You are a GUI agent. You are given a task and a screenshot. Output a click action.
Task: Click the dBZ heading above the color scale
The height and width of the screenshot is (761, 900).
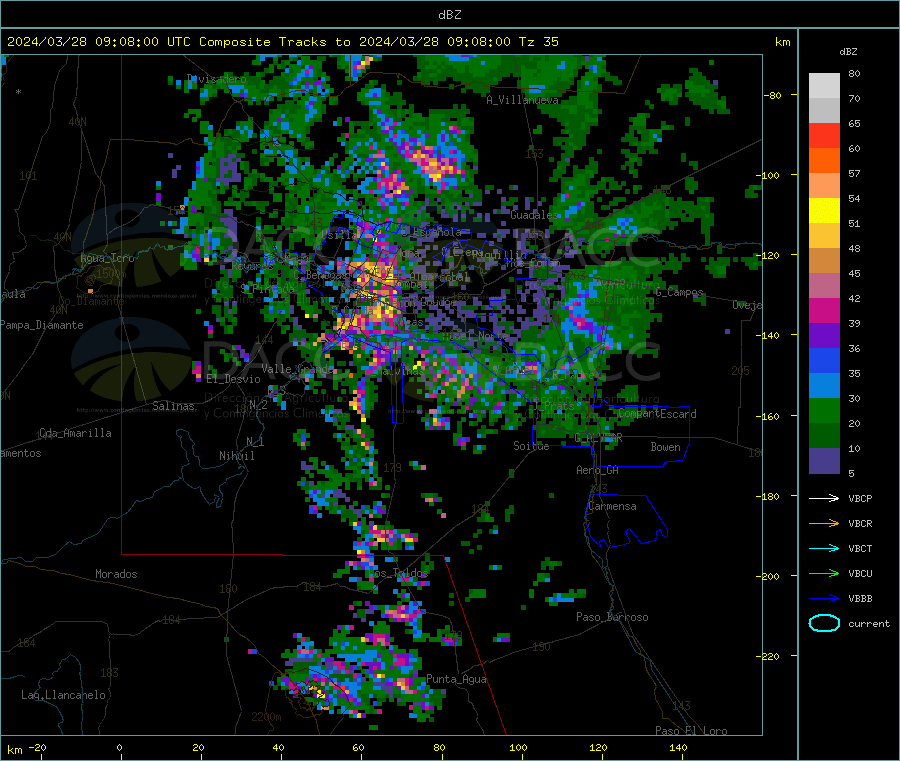click(x=848, y=52)
